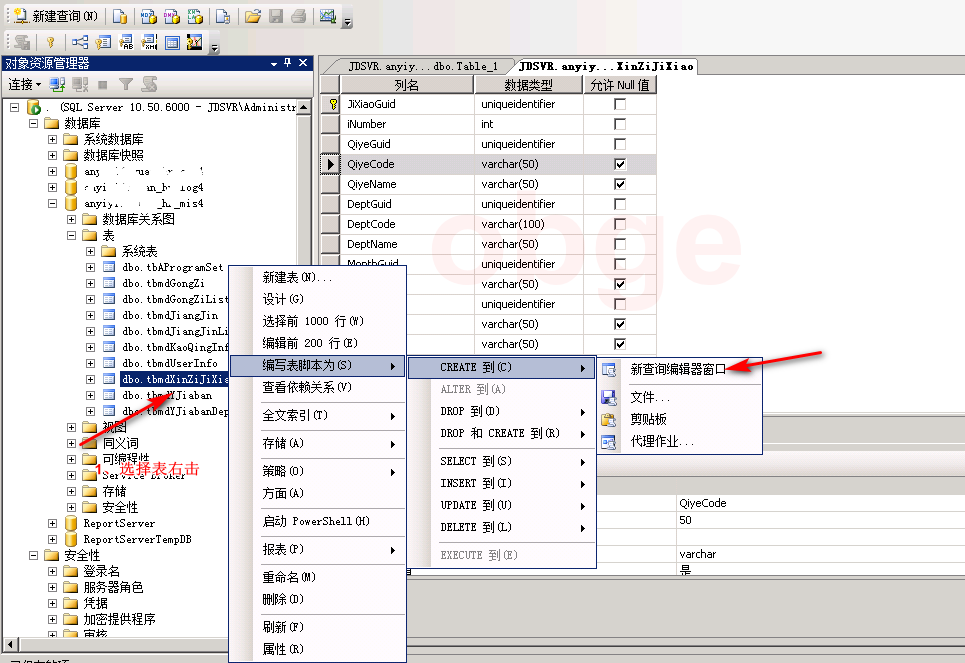Viewport: 965px width, 663px height.
Task: Open a Database Engine query icon
Action: click(x=119, y=16)
